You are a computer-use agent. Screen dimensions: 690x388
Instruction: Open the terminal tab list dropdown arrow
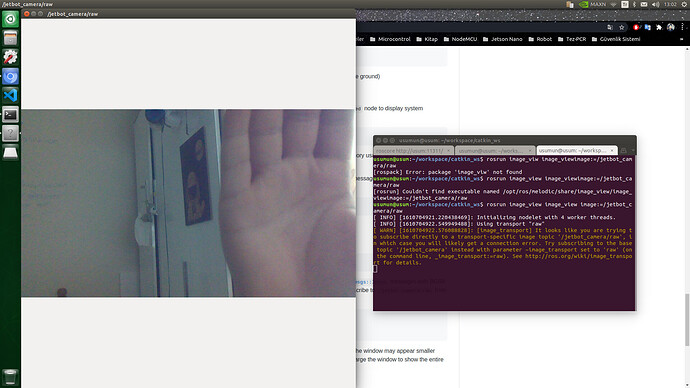633,150
